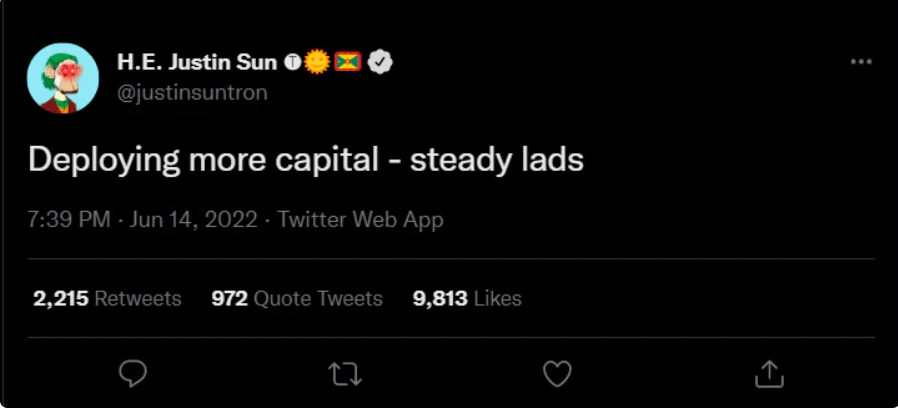The height and width of the screenshot is (409, 898).
Task: Open the three-dot more options menu
Action: pos(860,62)
